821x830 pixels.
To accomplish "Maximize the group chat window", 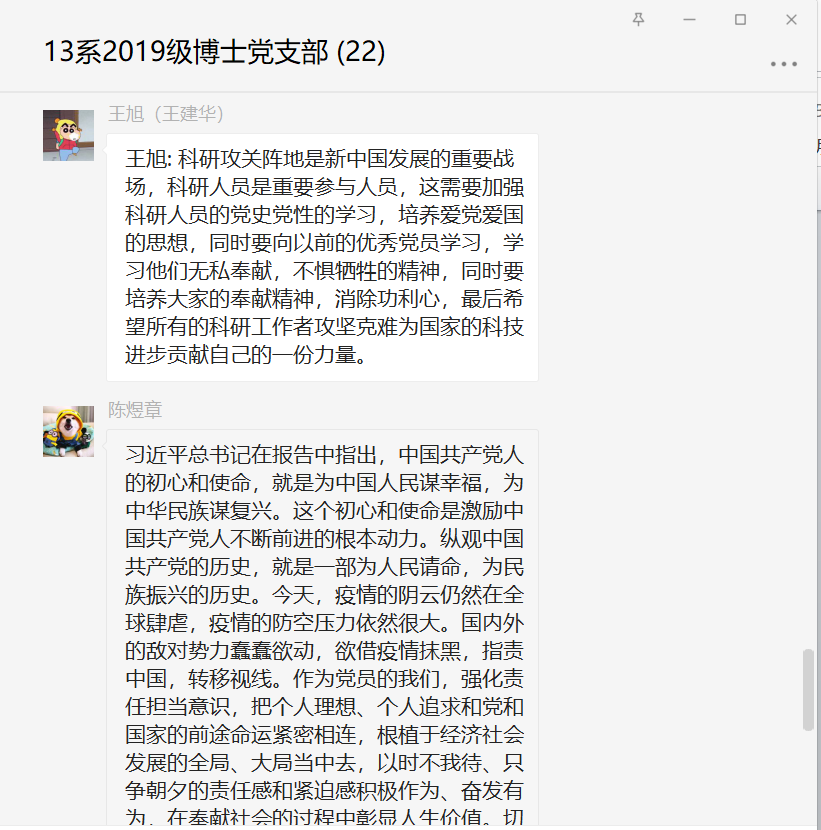I will 740,20.
